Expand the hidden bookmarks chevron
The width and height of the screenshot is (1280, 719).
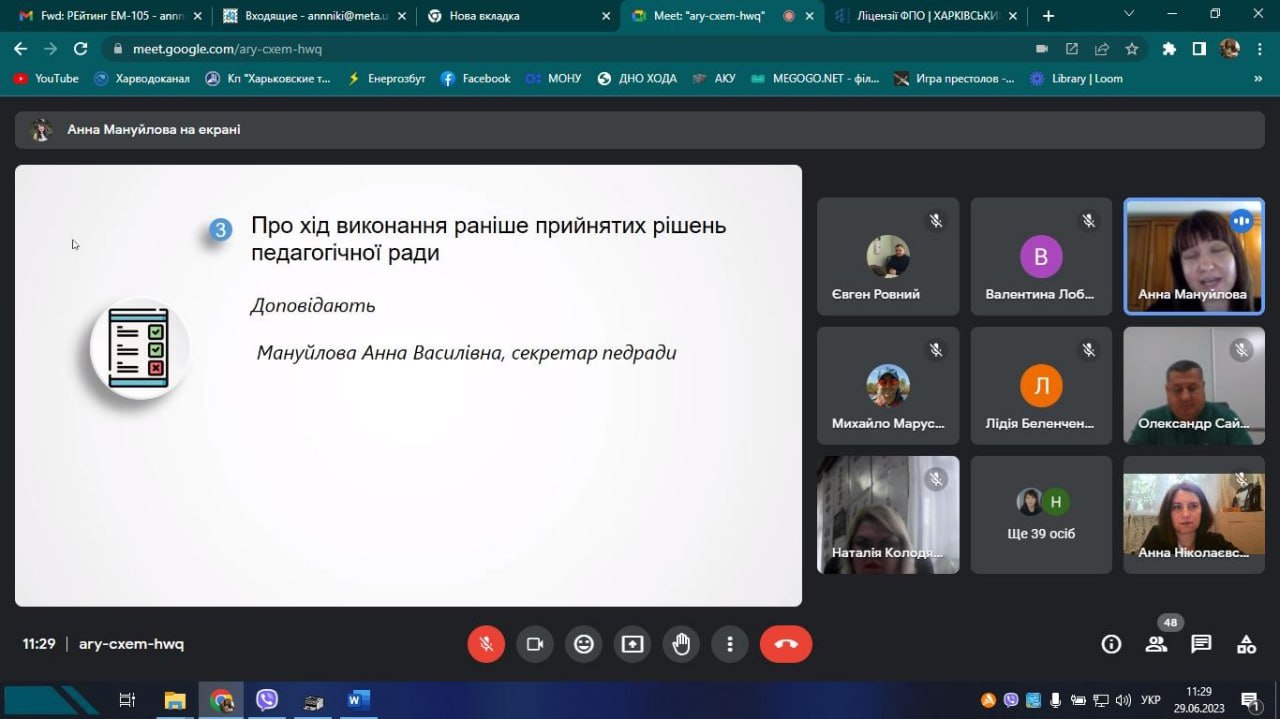1258,78
